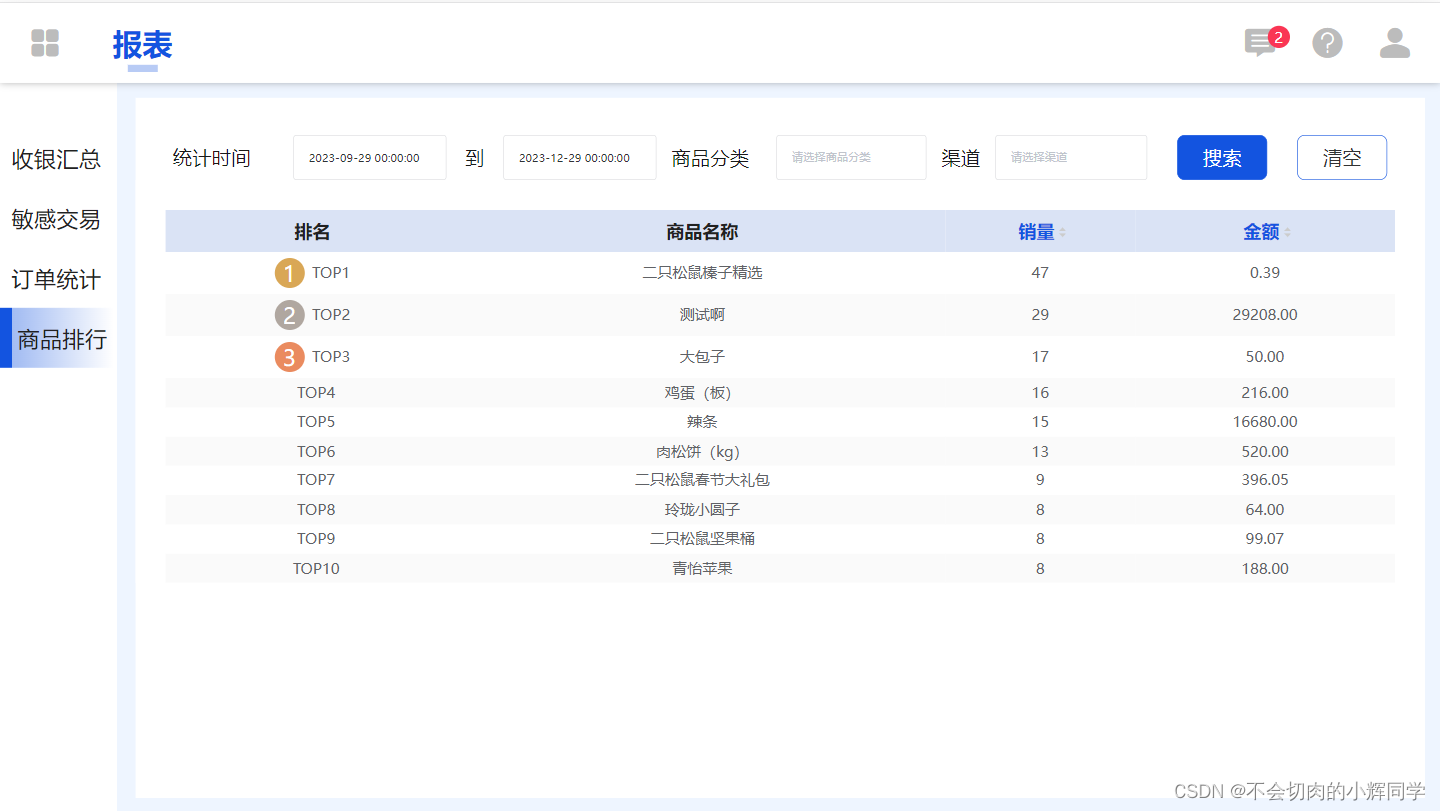Click the 搜索 button
This screenshot has width=1440, height=811.
pyautogui.click(x=1222, y=158)
